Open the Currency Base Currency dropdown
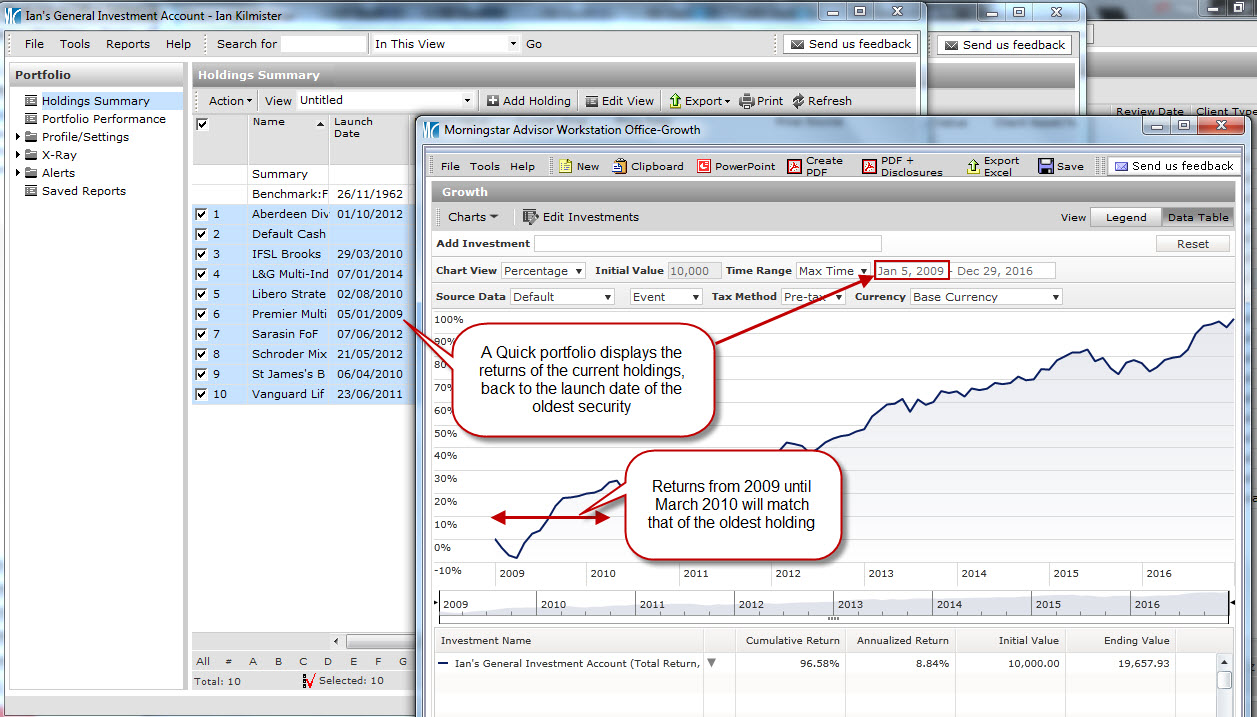 click(985, 297)
